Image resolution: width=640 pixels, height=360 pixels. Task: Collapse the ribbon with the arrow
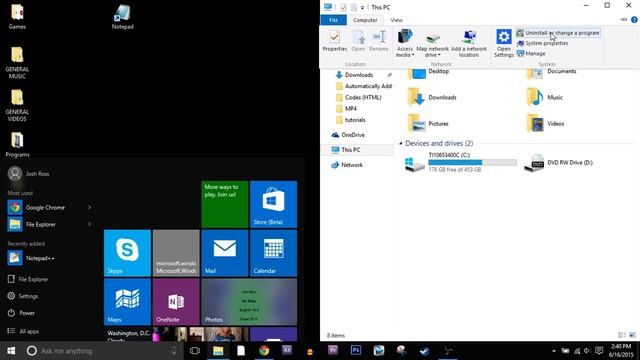pos(624,20)
